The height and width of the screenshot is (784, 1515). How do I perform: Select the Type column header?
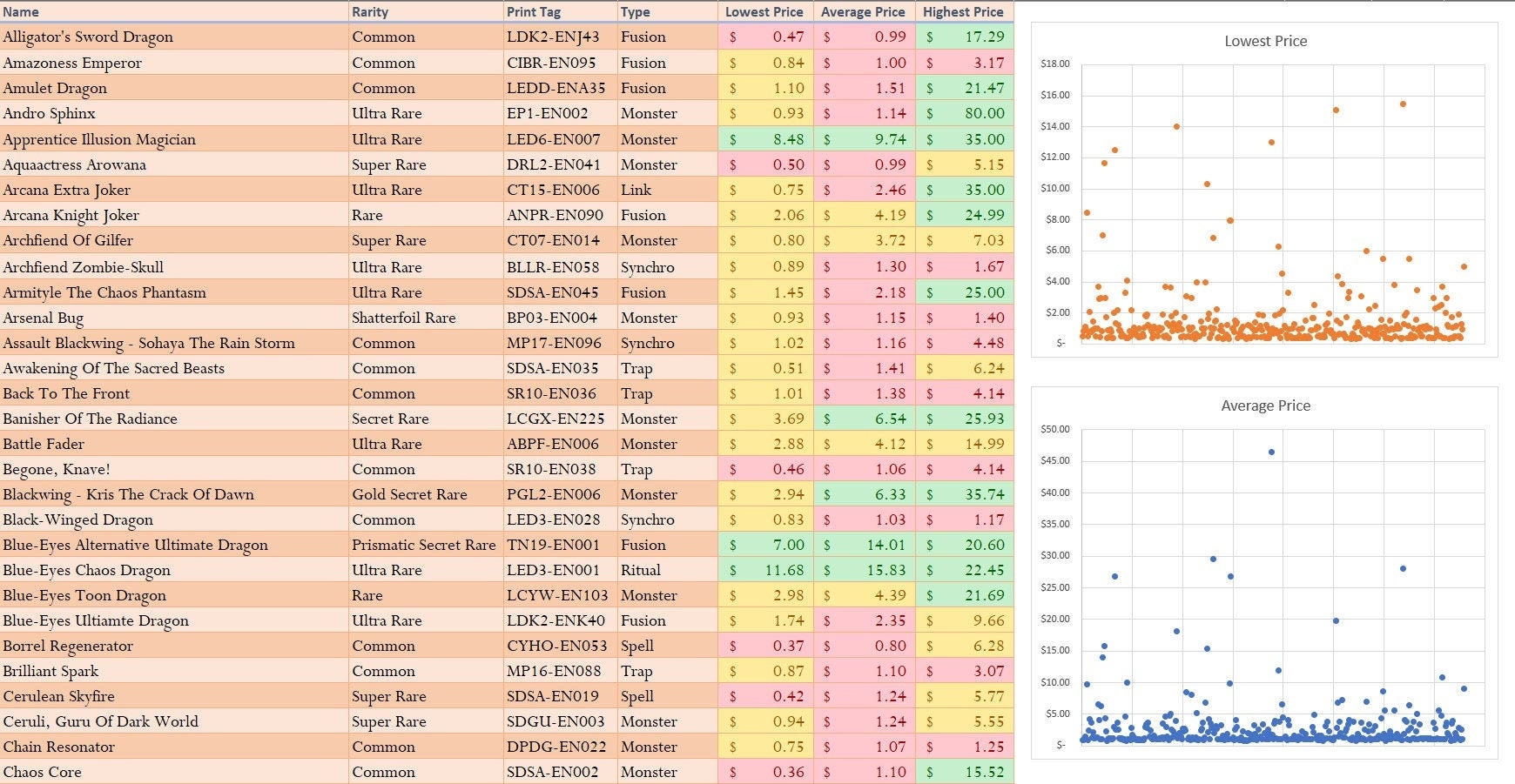click(667, 11)
